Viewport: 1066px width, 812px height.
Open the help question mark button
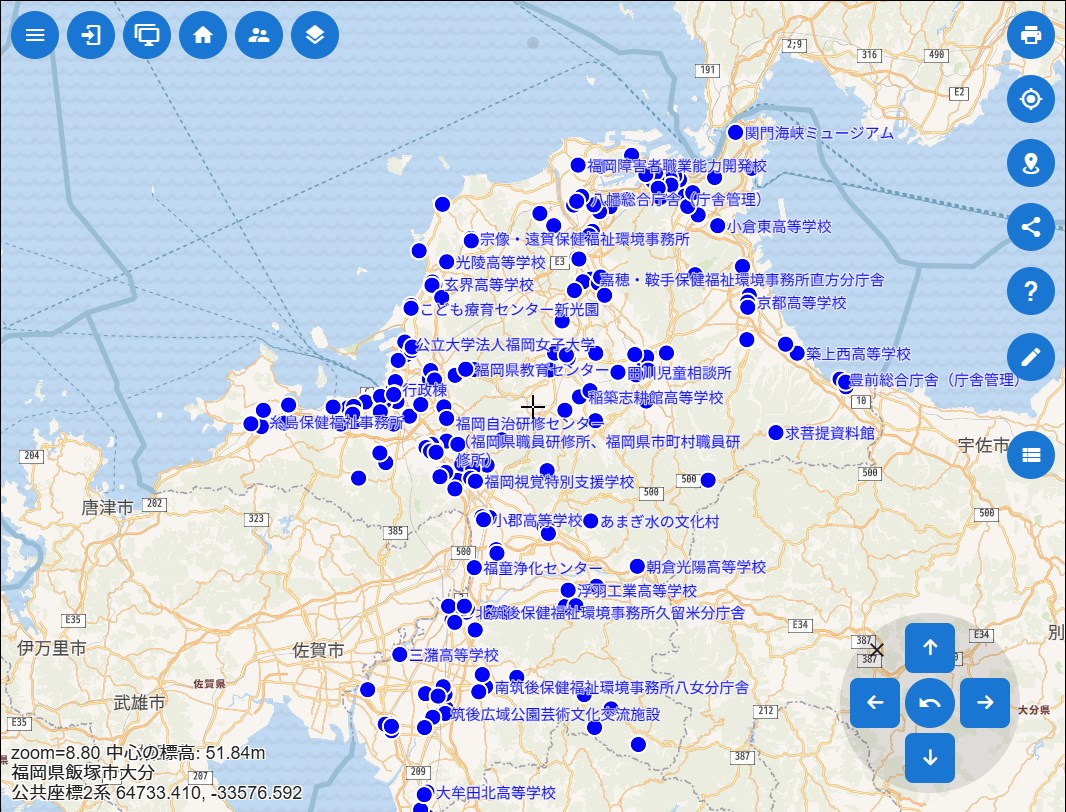click(x=1031, y=291)
